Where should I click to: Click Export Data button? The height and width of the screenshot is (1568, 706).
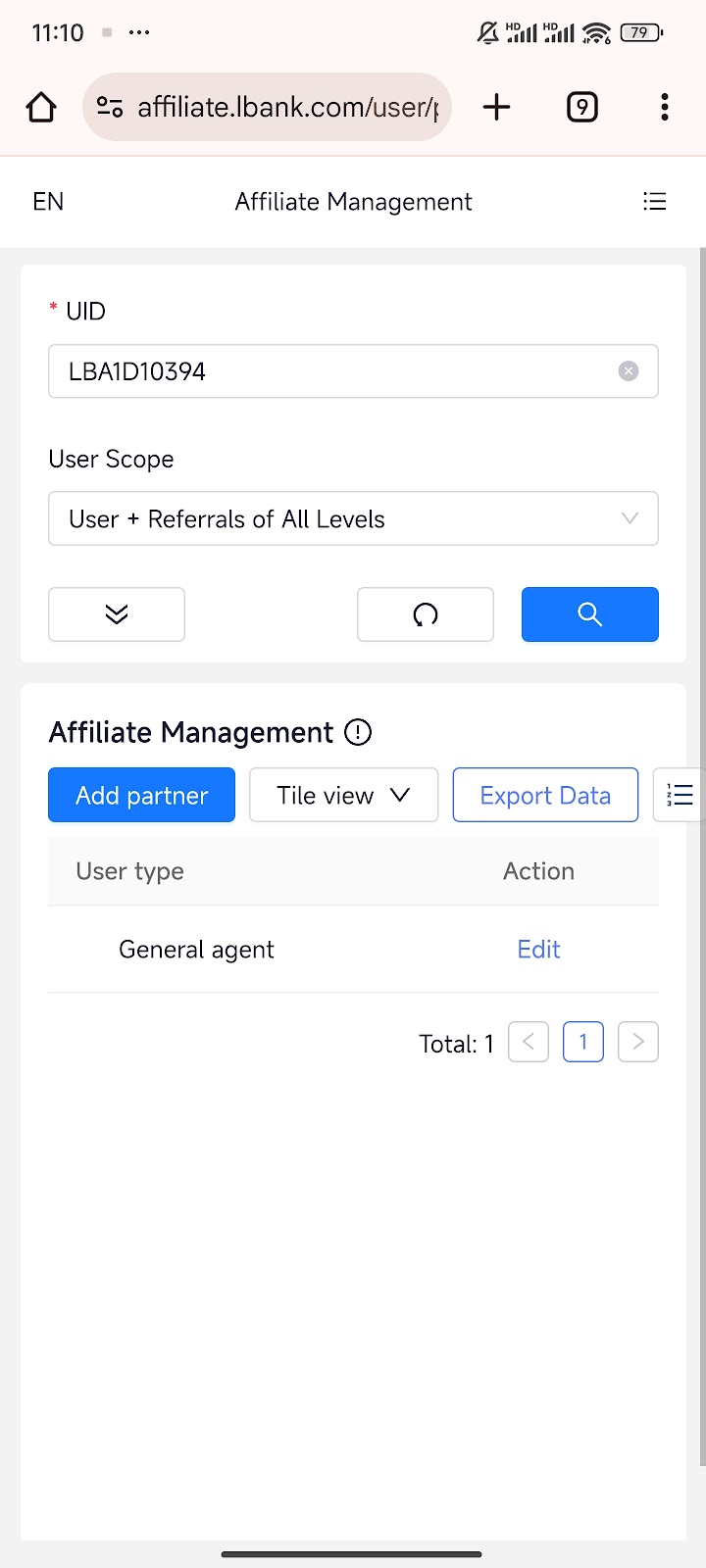tap(545, 795)
